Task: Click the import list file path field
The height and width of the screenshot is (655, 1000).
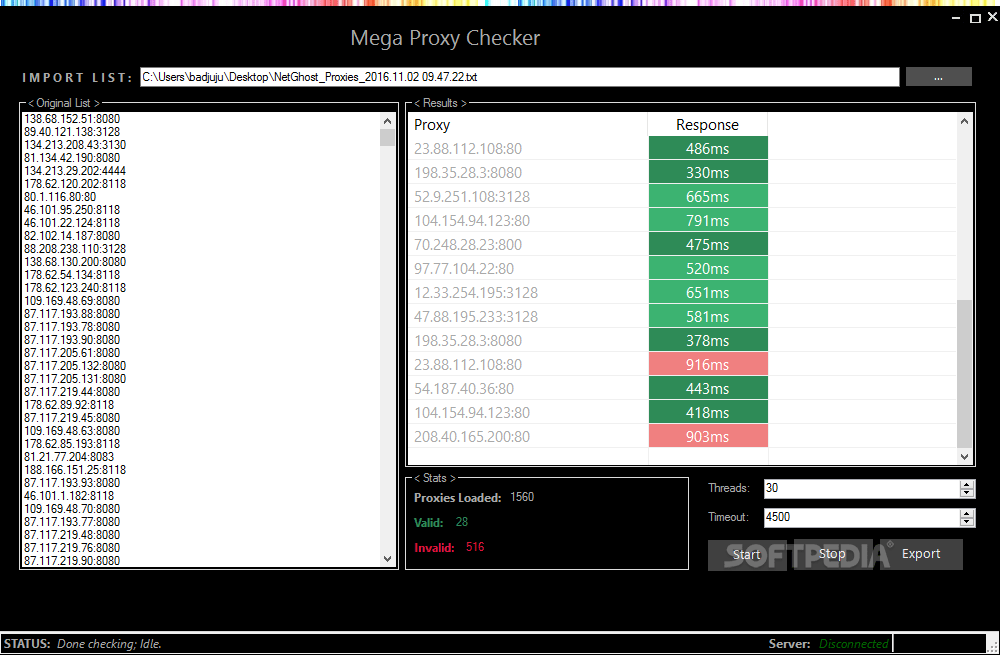Action: 519,77
